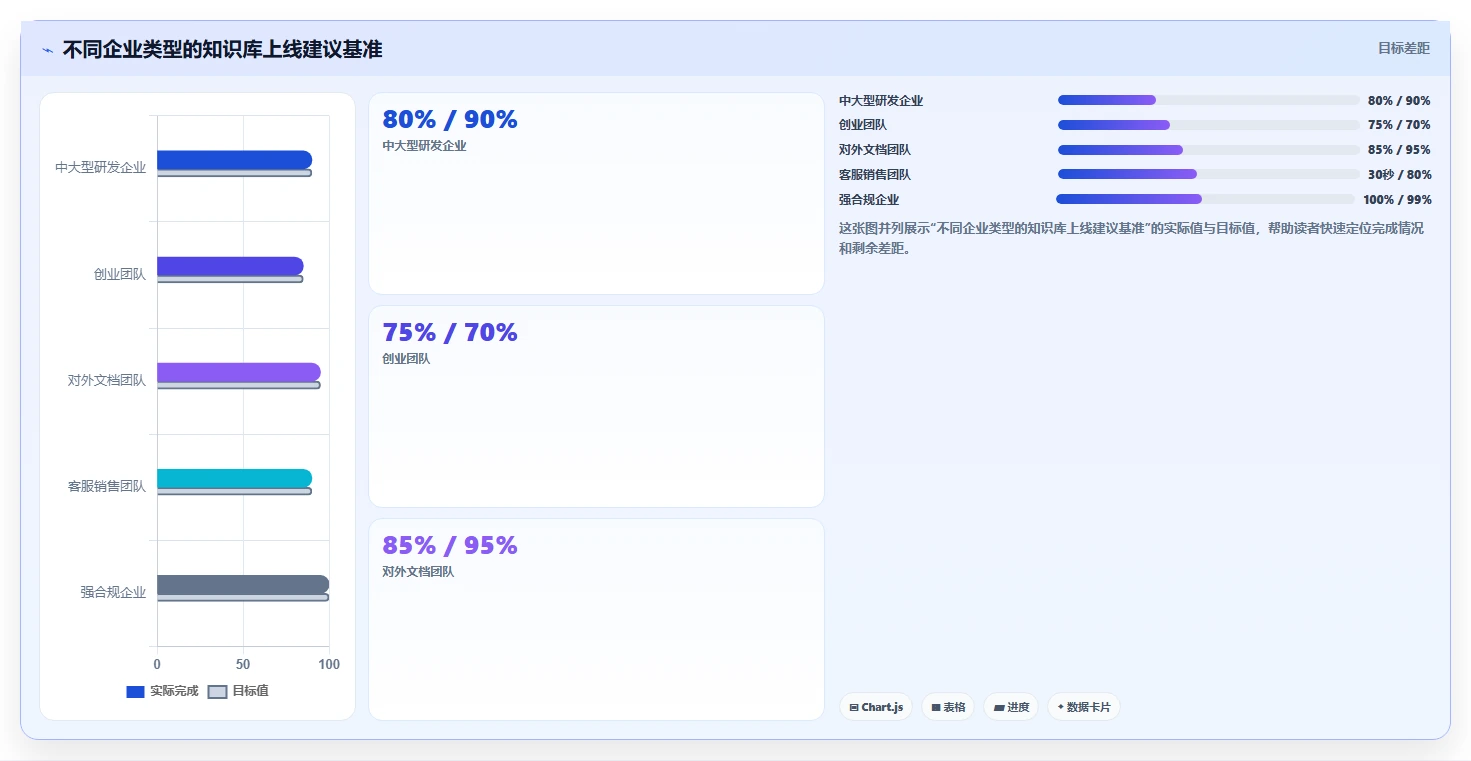Select the 进度 chip

coord(1011,707)
